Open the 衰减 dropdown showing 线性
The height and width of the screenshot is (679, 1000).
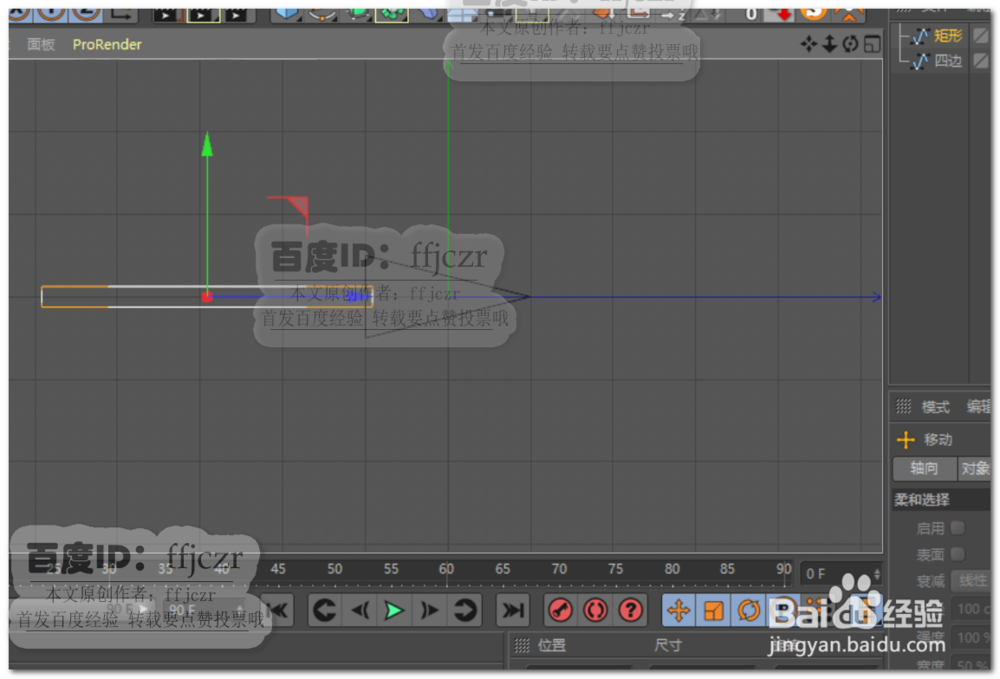click(x=971, y=581)
